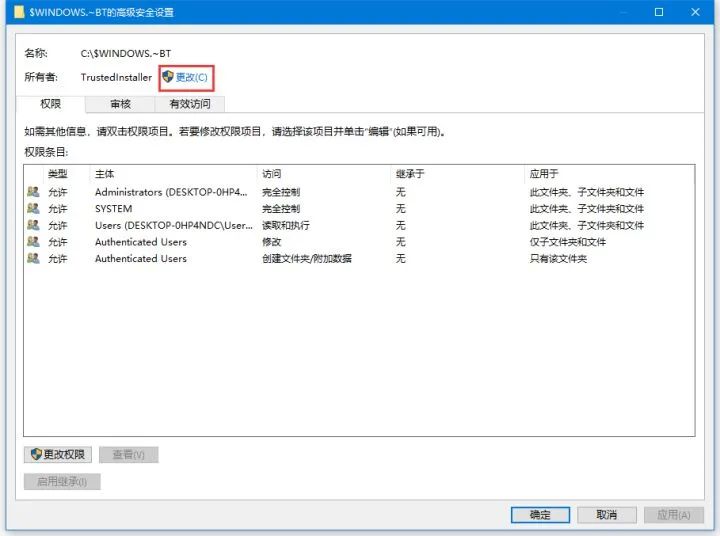Image resolution: width=720 pixels, height=536 pixels.
Task: Click 仅子文件夹和文件 applies-to cell
Action: click(568, 242)
